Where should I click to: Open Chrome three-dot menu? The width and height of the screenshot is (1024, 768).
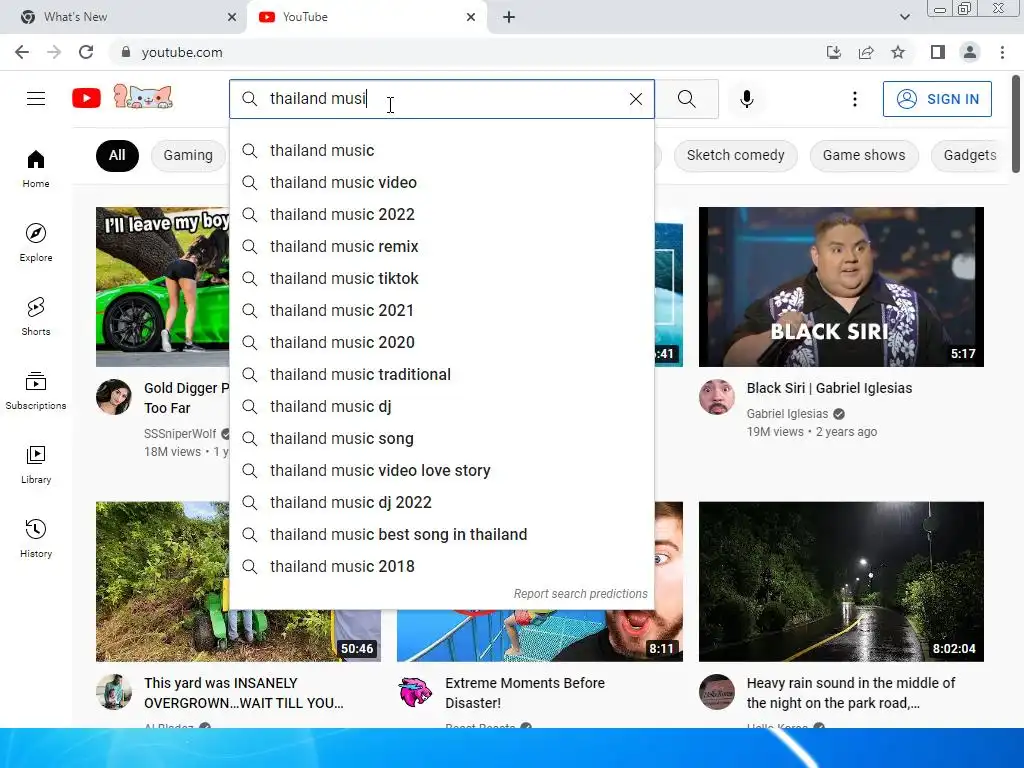click(x=1002, y=52)
